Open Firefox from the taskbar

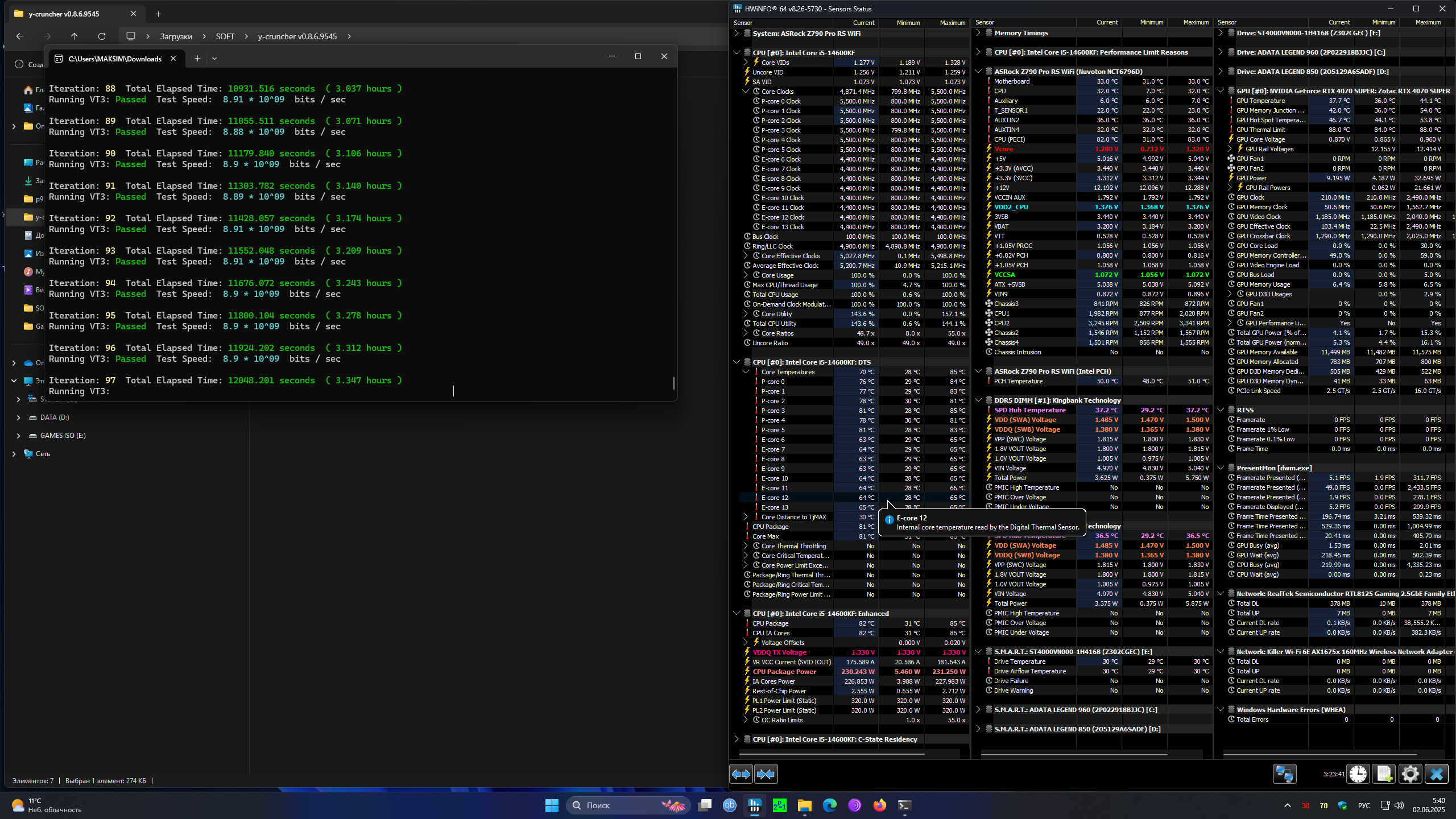[x=879, y=805]
